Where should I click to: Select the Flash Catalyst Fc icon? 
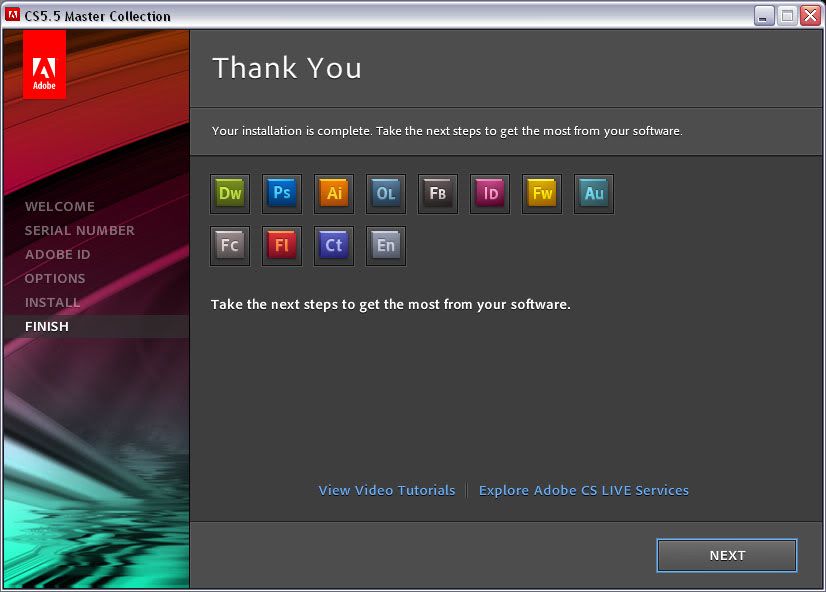tap(230, 245)
